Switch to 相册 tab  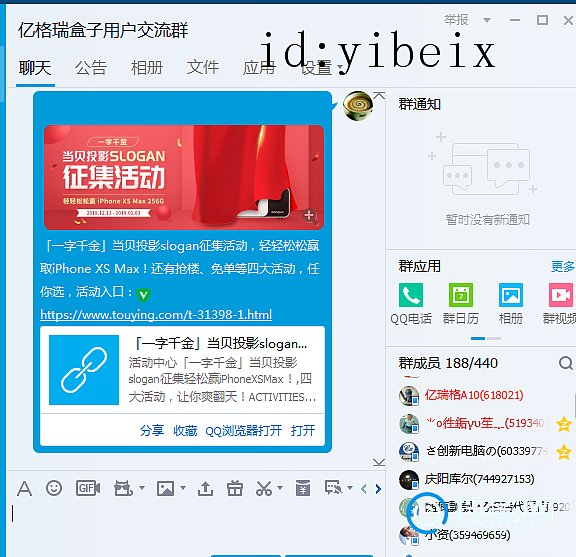147,68
